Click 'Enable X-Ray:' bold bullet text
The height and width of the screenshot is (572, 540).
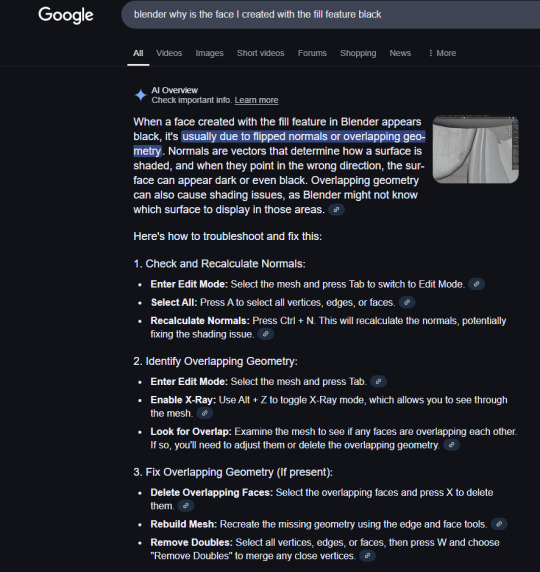coord(183,400)
